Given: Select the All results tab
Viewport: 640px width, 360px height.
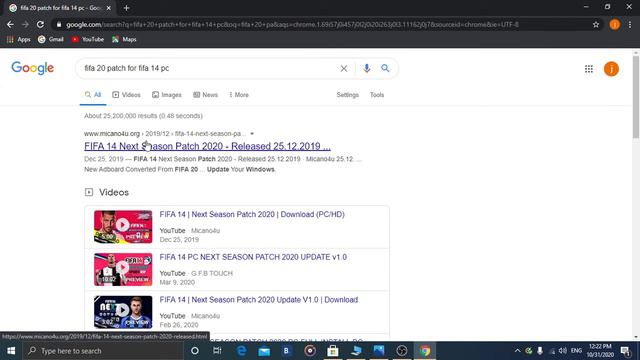Looking at the screenshot, I should click(93, 95).
